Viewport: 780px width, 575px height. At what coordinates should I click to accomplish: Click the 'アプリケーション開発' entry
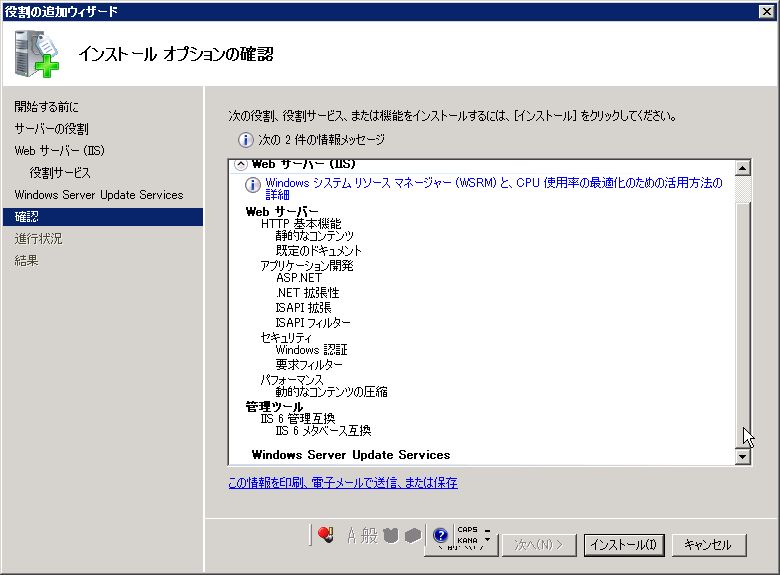pos(307,266)
